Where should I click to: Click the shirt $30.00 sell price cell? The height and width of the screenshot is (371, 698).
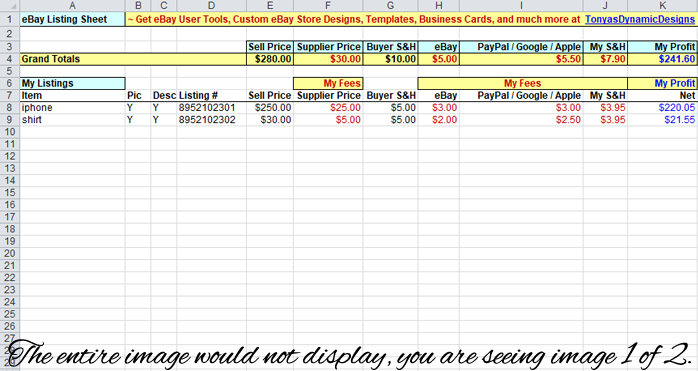click(x=270, y=120)
